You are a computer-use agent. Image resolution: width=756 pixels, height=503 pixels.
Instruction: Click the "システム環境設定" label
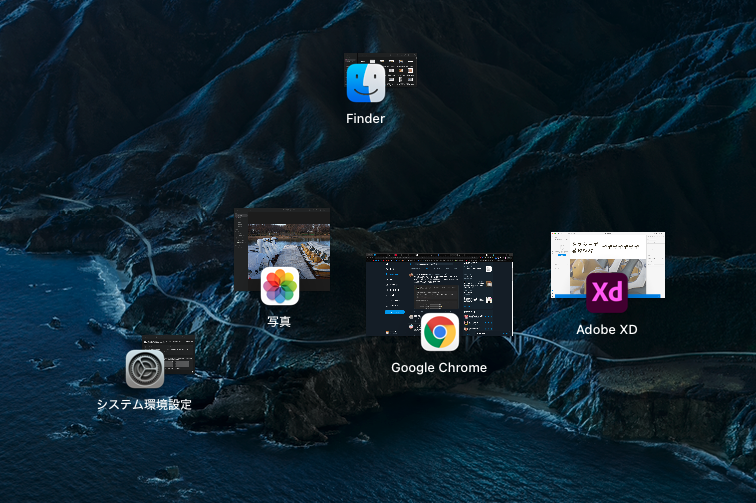tap(144, 404)
